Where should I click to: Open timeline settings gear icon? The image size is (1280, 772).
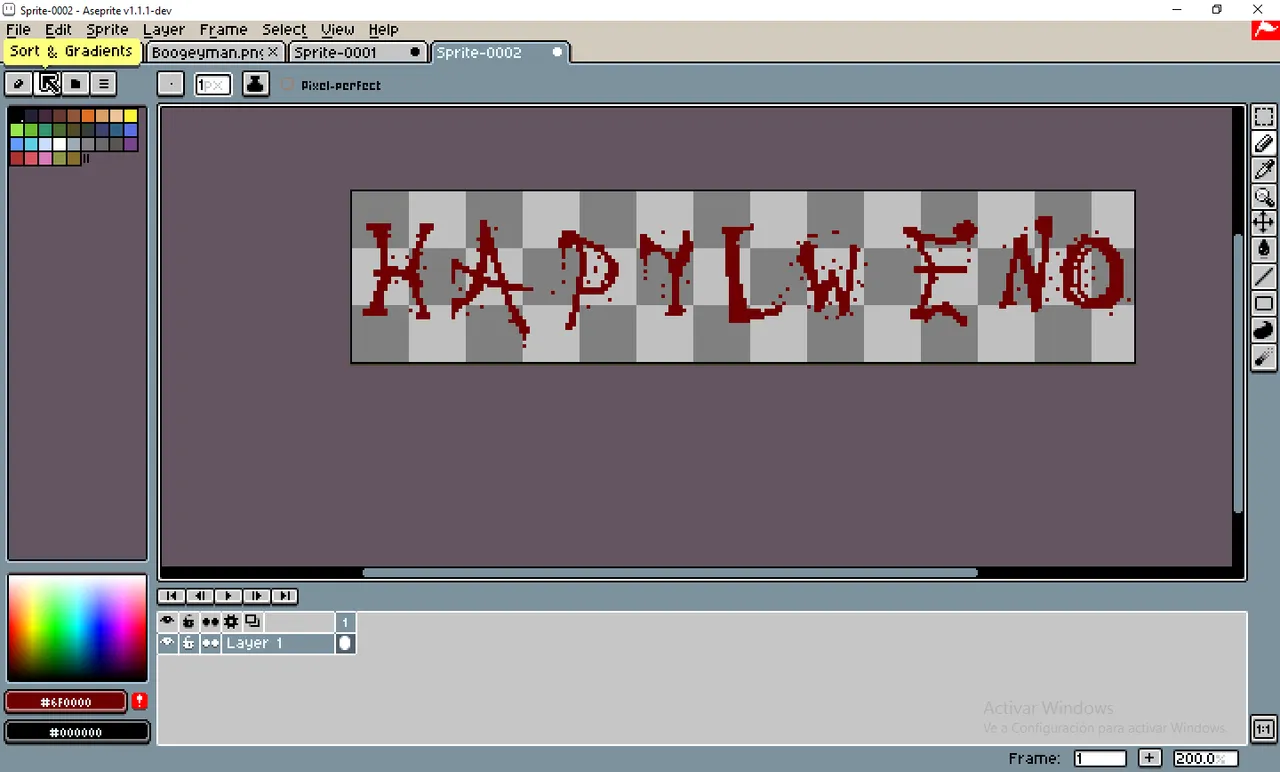231,622
